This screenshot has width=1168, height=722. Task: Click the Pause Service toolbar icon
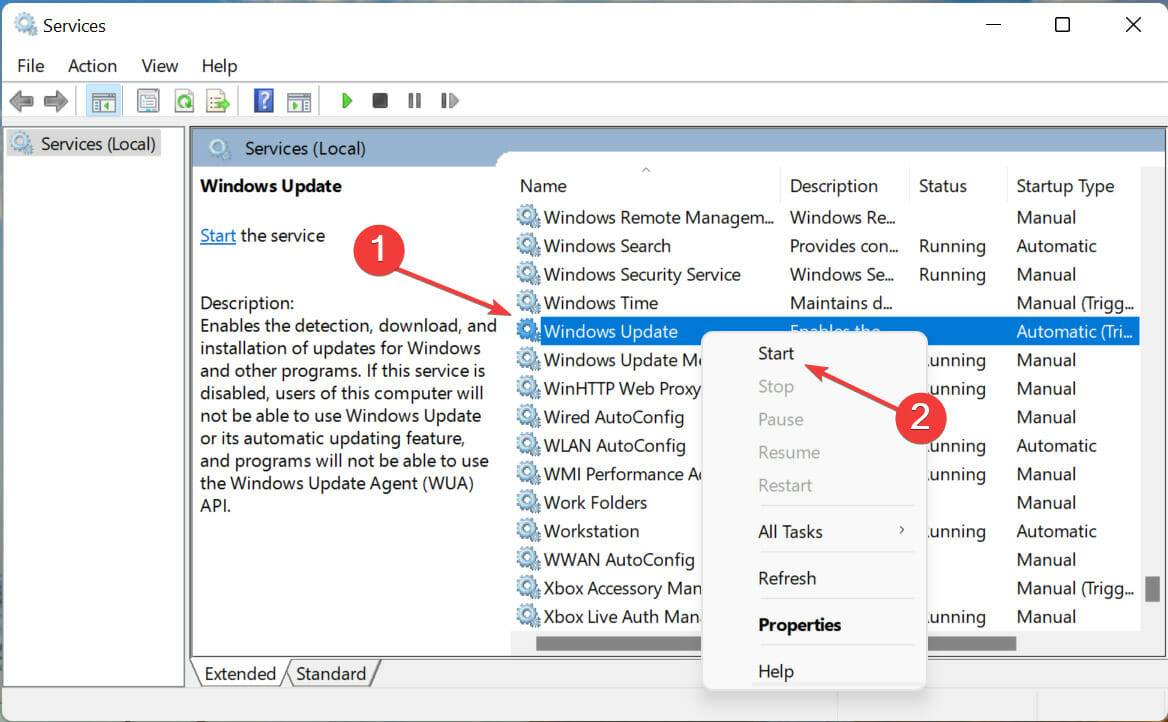[414, 101]
